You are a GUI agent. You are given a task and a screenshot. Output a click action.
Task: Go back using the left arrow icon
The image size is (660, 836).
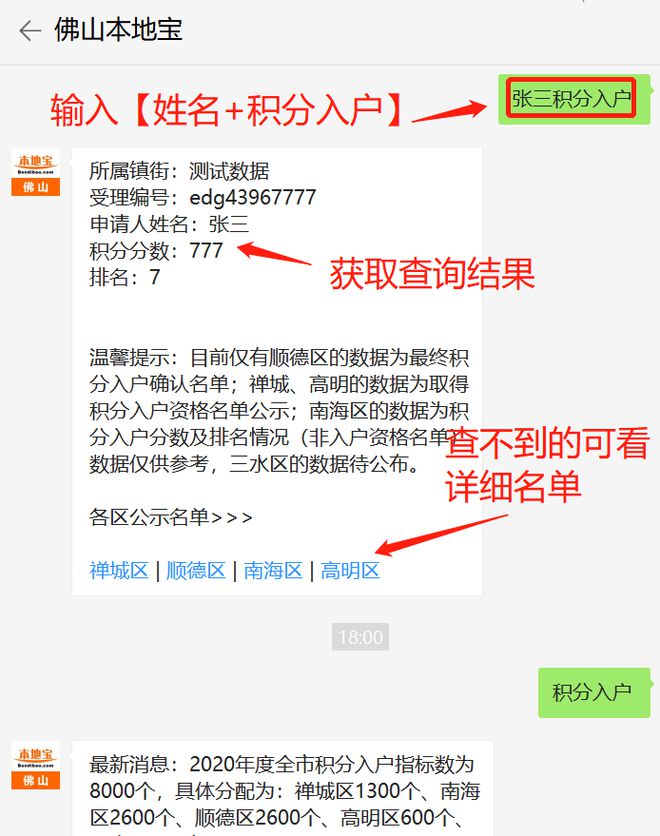[30, 31]
